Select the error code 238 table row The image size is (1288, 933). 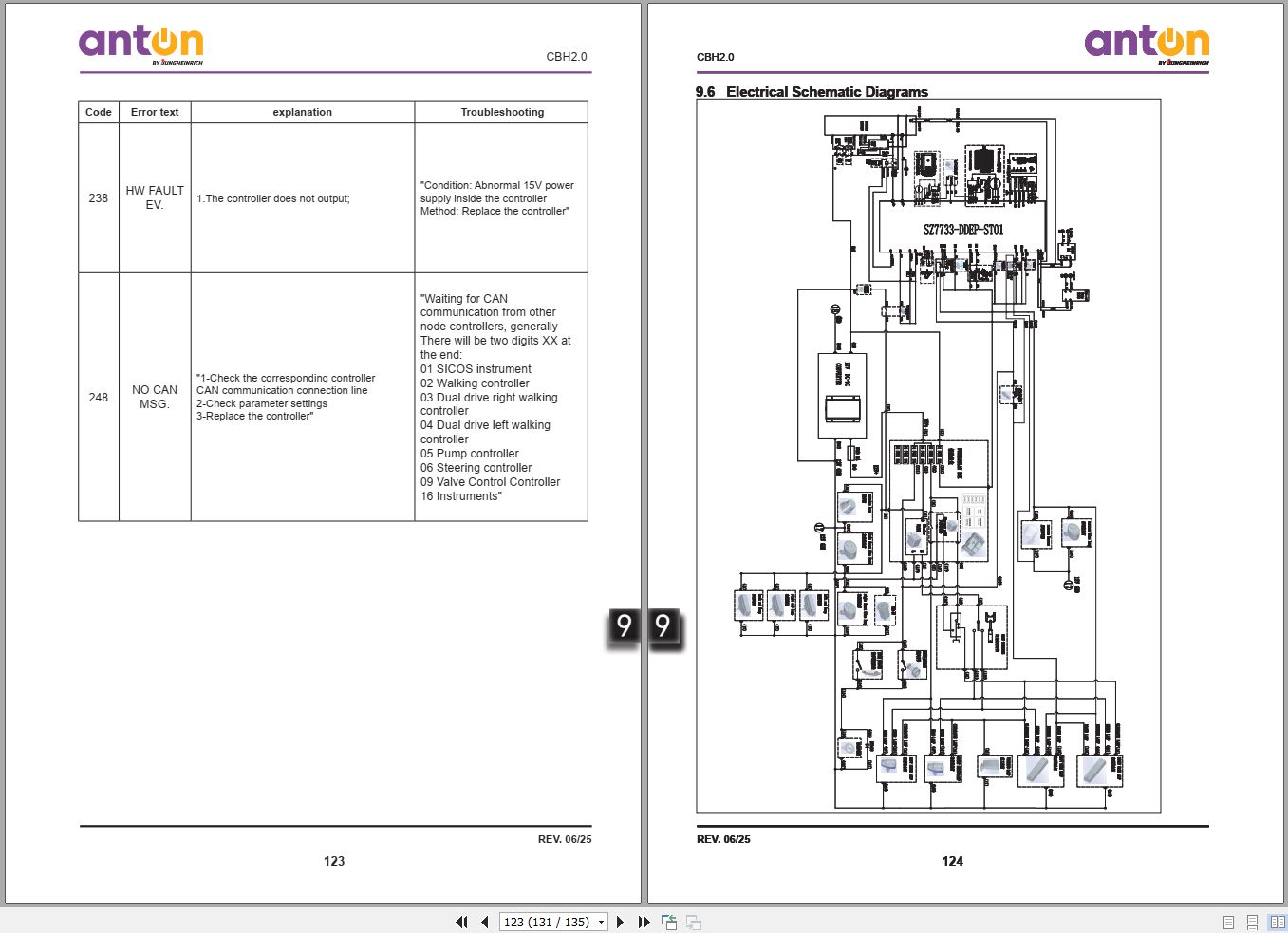332,197
